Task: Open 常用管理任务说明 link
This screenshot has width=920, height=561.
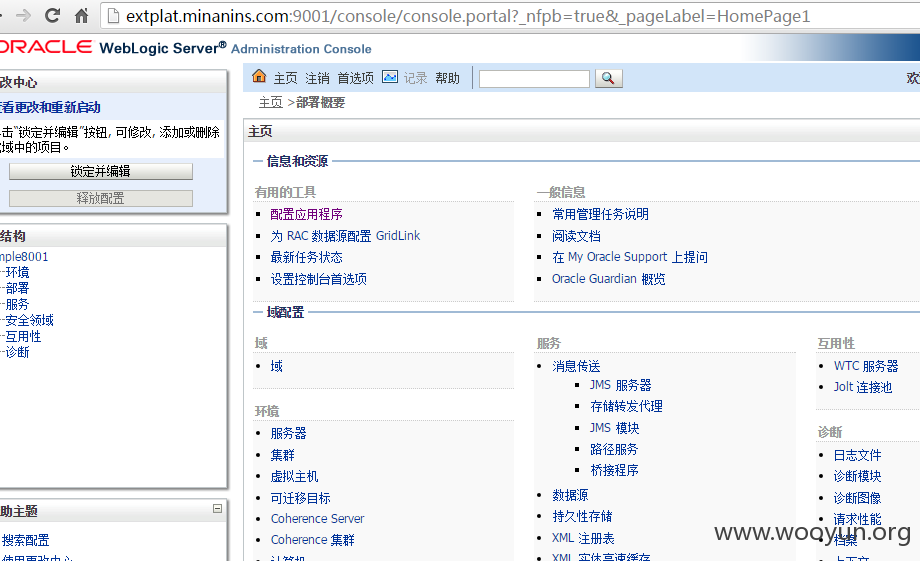Action: coord(600,214)
